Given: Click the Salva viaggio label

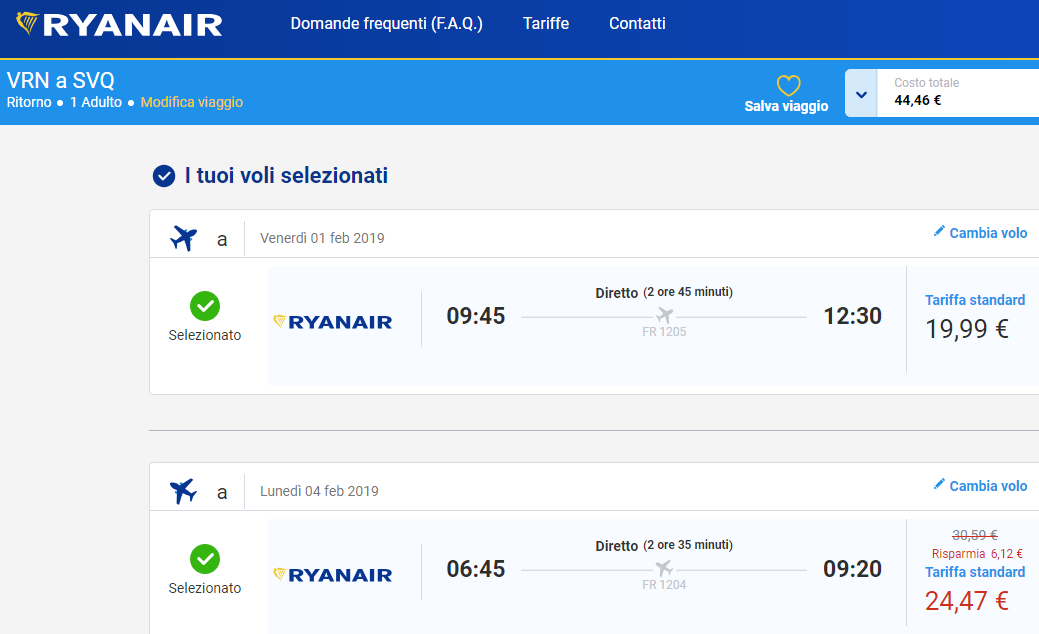Looking at the screenshot, I should pos(787,106).
